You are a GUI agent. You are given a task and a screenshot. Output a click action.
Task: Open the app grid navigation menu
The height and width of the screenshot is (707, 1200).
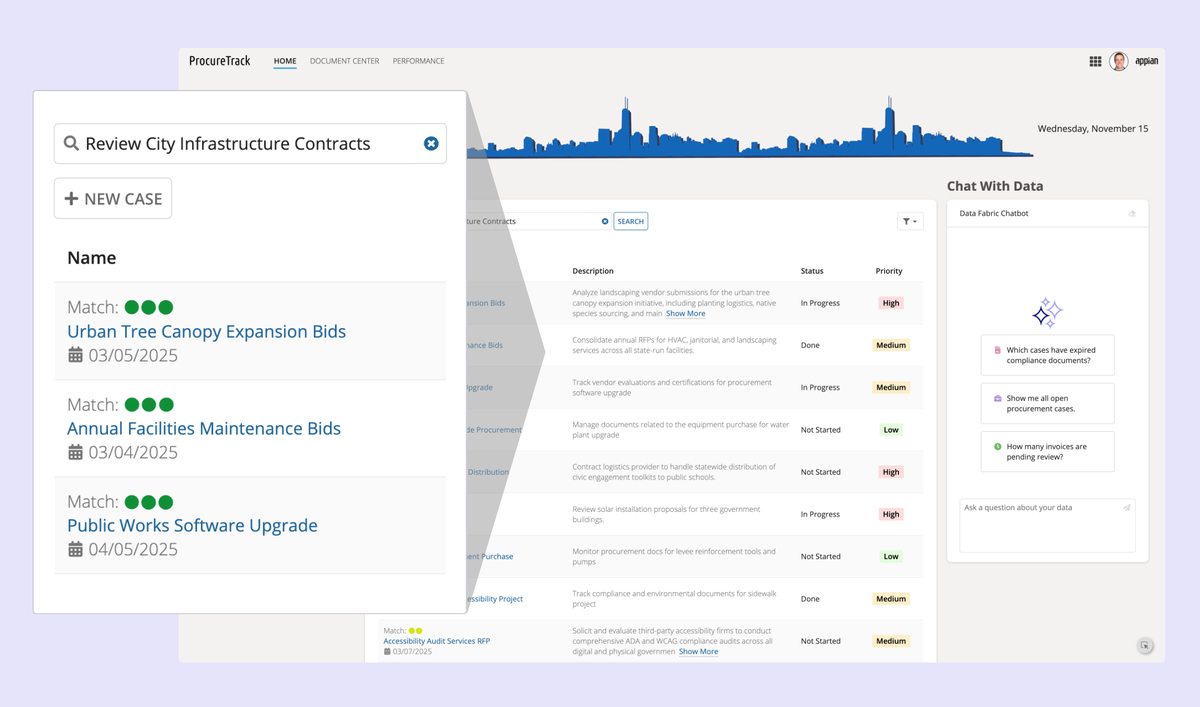click(x=1095, y=62)
